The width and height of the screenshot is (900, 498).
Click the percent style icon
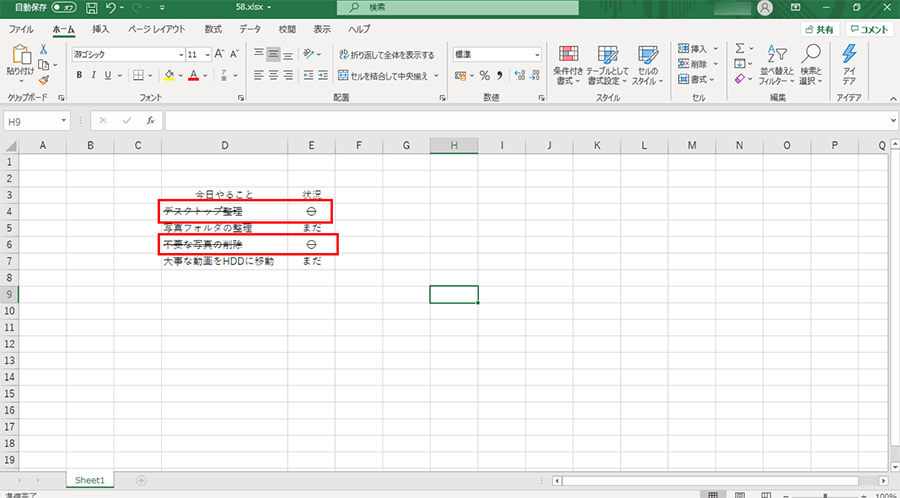pos(484,75)
